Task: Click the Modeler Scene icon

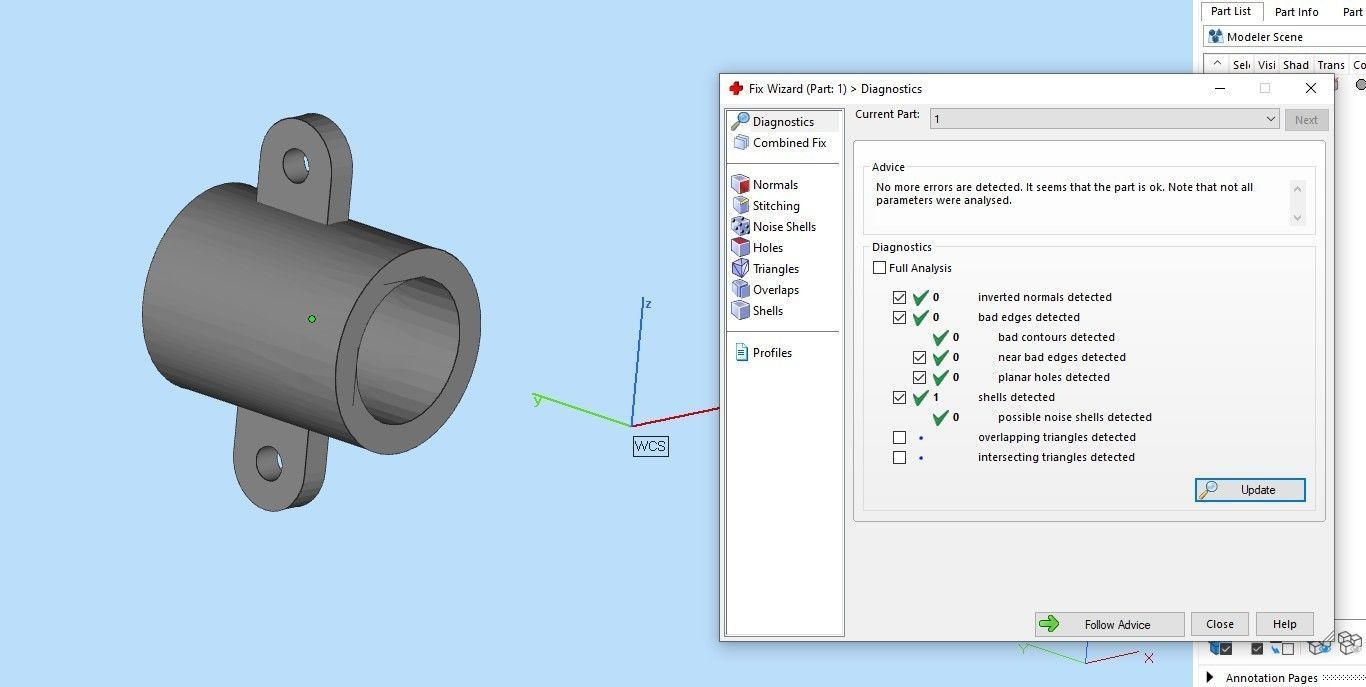Action: point(1216,37)
